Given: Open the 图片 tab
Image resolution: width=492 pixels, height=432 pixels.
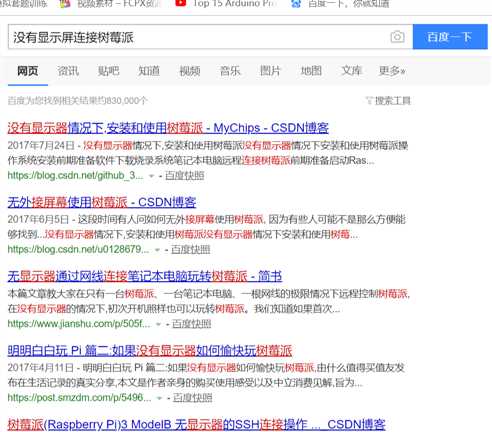Looking at the screenshot, I should pyautogui.click(x=270, y=71).
